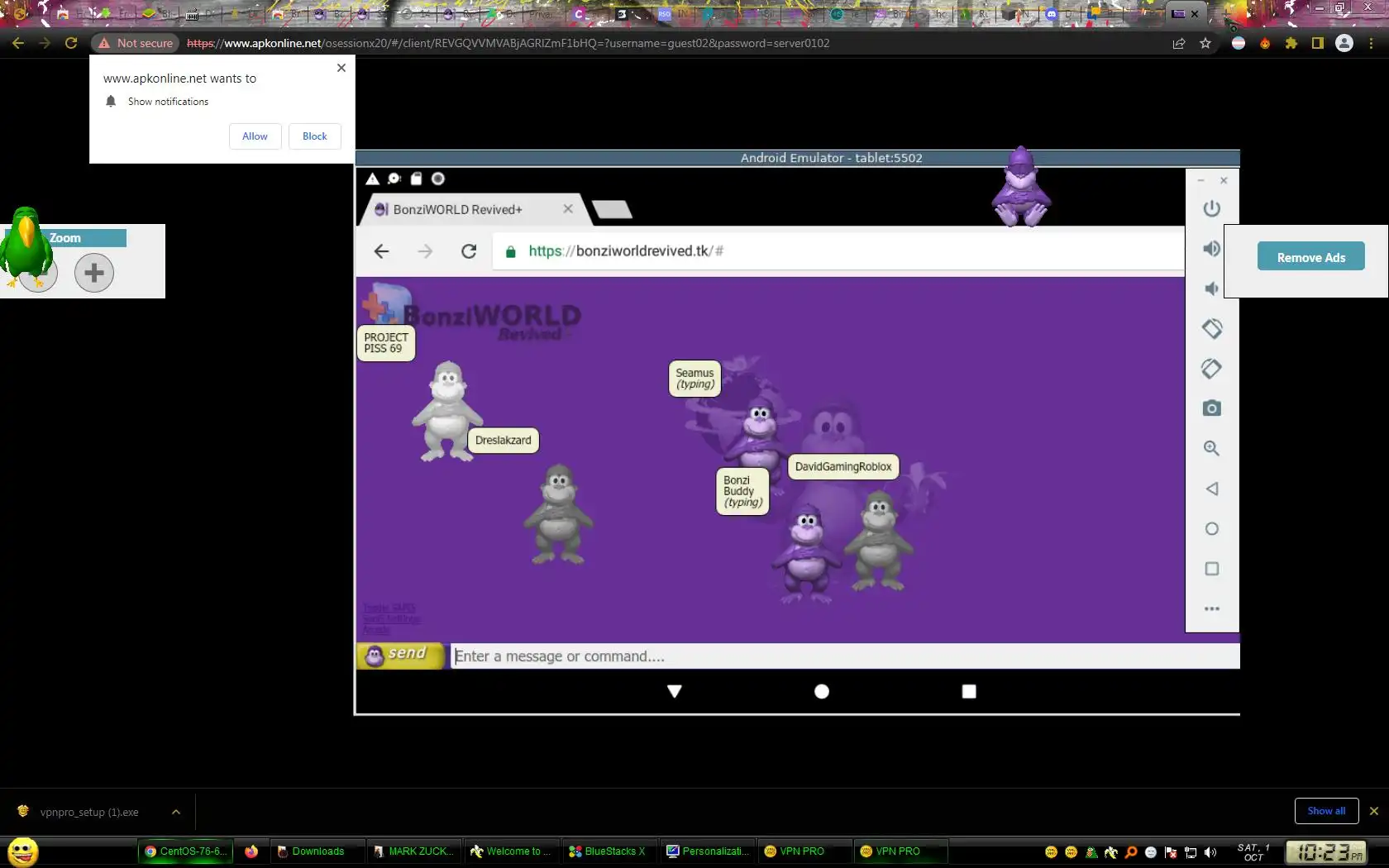The width and height of the screenshot is (1389, 868).
Task: Focus the message or command input
Action: point(844,656)
